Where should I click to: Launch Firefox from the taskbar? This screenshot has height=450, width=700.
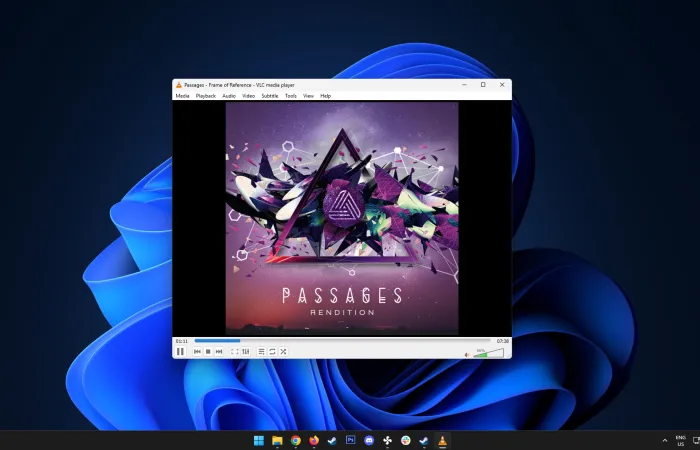(314, 441)
